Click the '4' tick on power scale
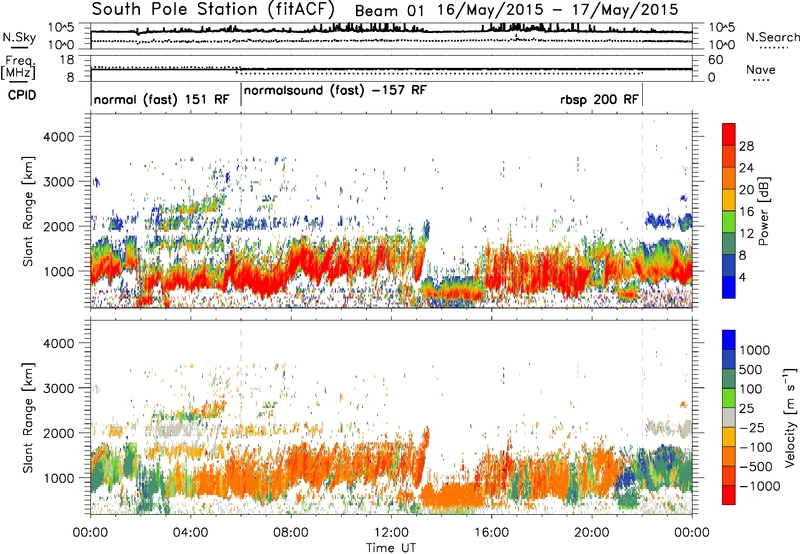The image size is (800, 554). point(742,277)
